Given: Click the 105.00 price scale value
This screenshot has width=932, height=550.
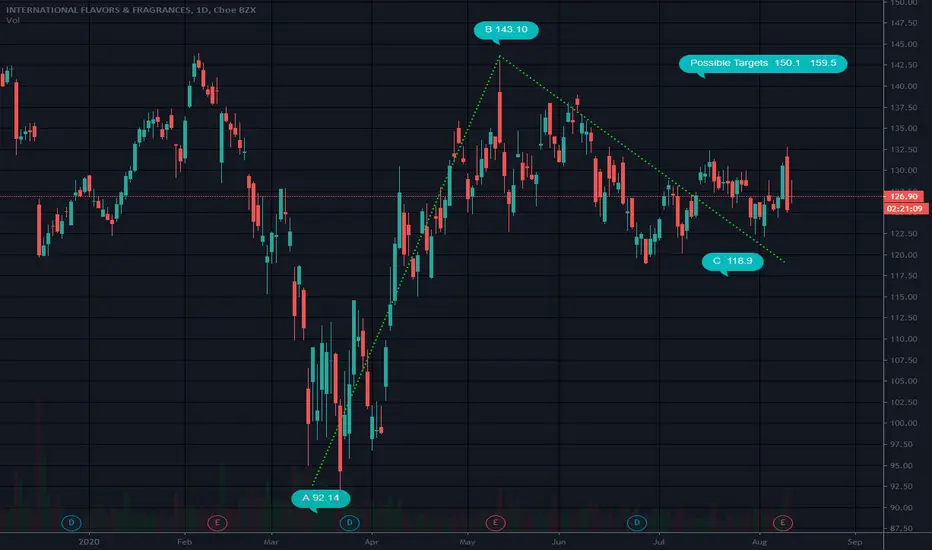Looking at the screenshot, I should [904, 381].
